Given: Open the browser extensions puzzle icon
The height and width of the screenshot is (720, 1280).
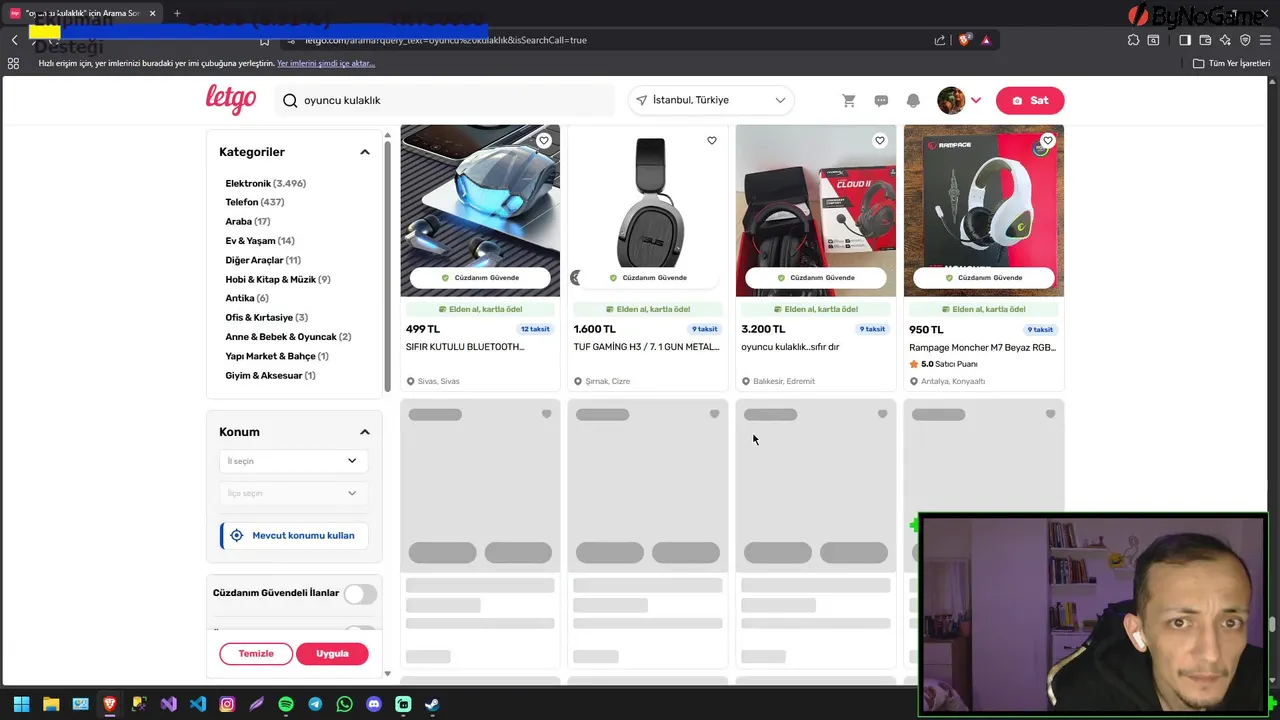Looking at the screenshot, I should [x=1133, y=40].
